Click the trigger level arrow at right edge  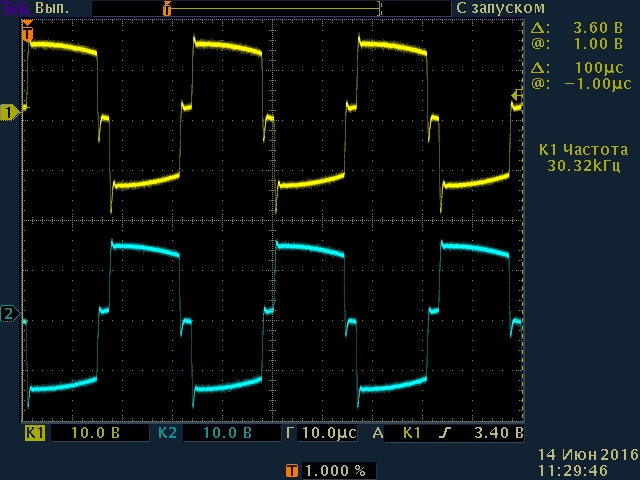tap(516, 96)
